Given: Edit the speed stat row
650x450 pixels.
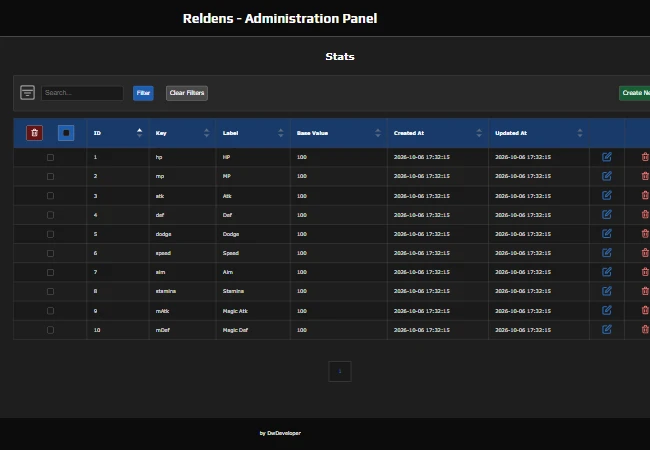Looking at the screenshot, I should (606, 252).
